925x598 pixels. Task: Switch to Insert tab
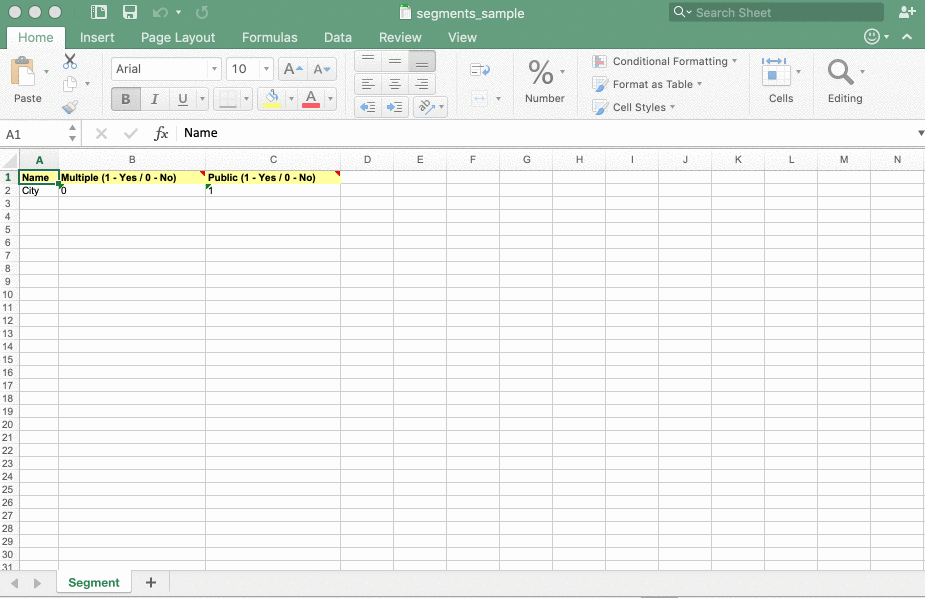click(x=97, y=38)
